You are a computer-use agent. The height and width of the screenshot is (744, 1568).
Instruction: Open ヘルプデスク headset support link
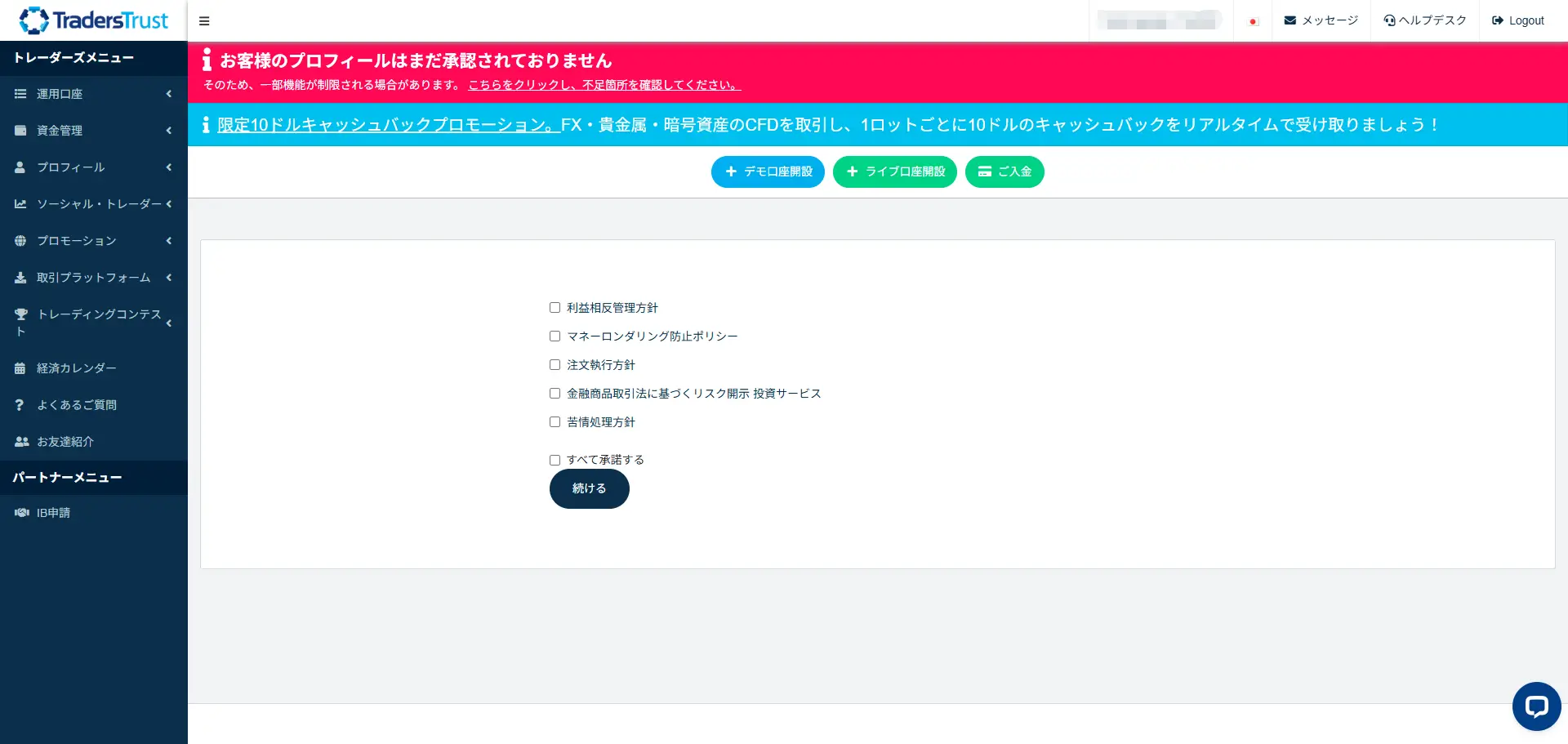coord(1425,20)
